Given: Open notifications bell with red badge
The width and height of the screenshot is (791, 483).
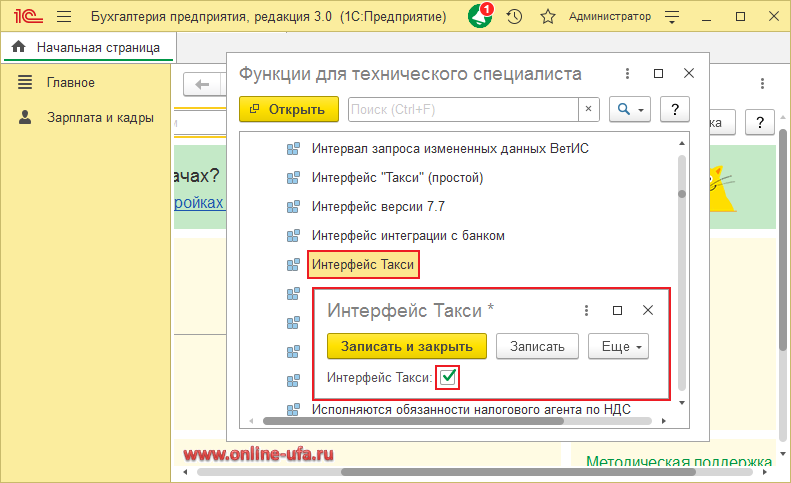Looking at the screenshot, I should (x=480, y=16).
